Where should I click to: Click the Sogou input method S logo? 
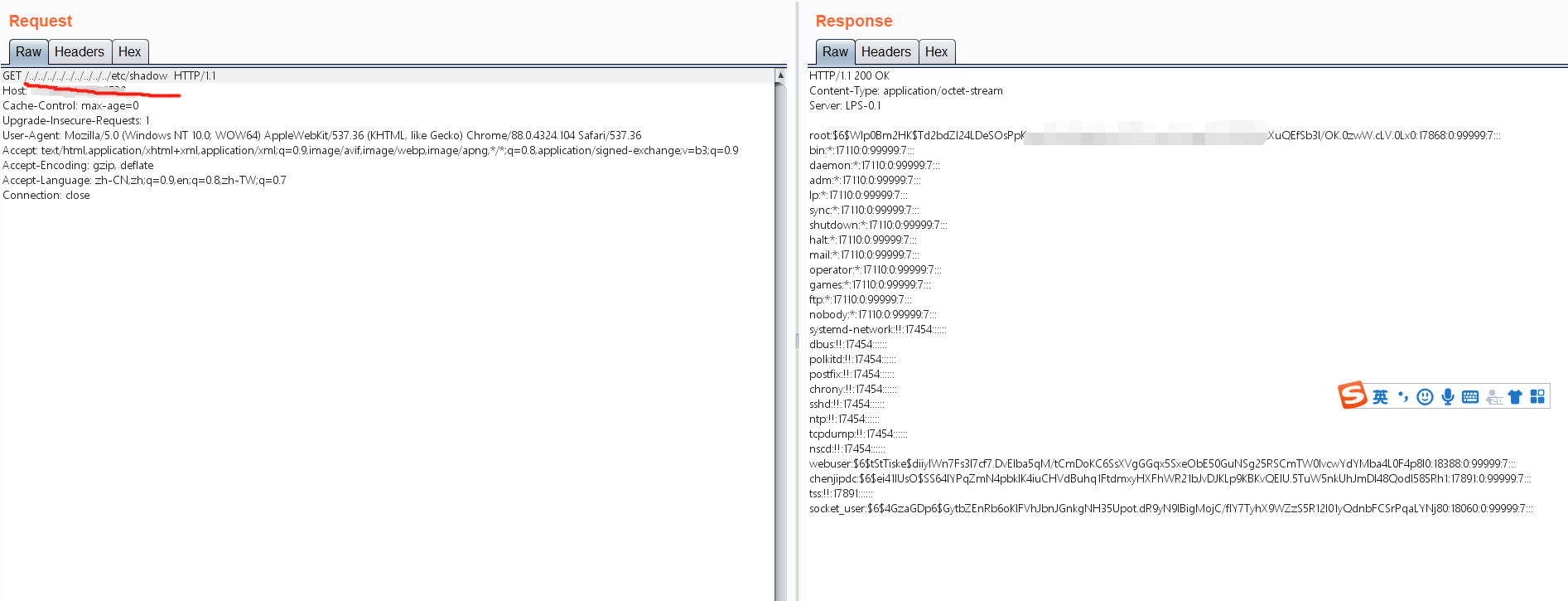(x=1352, y=395)
